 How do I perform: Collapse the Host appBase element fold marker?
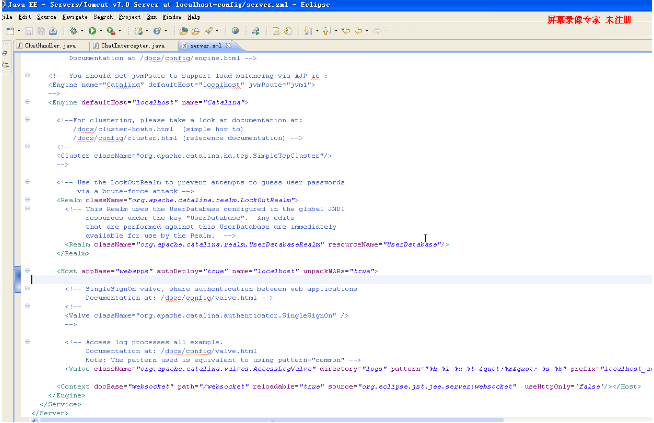point(28,270)
